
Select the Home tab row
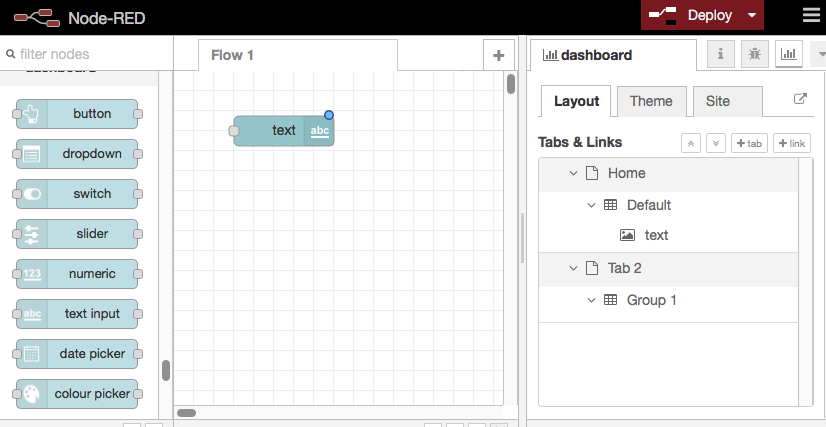tap(668, 174)
